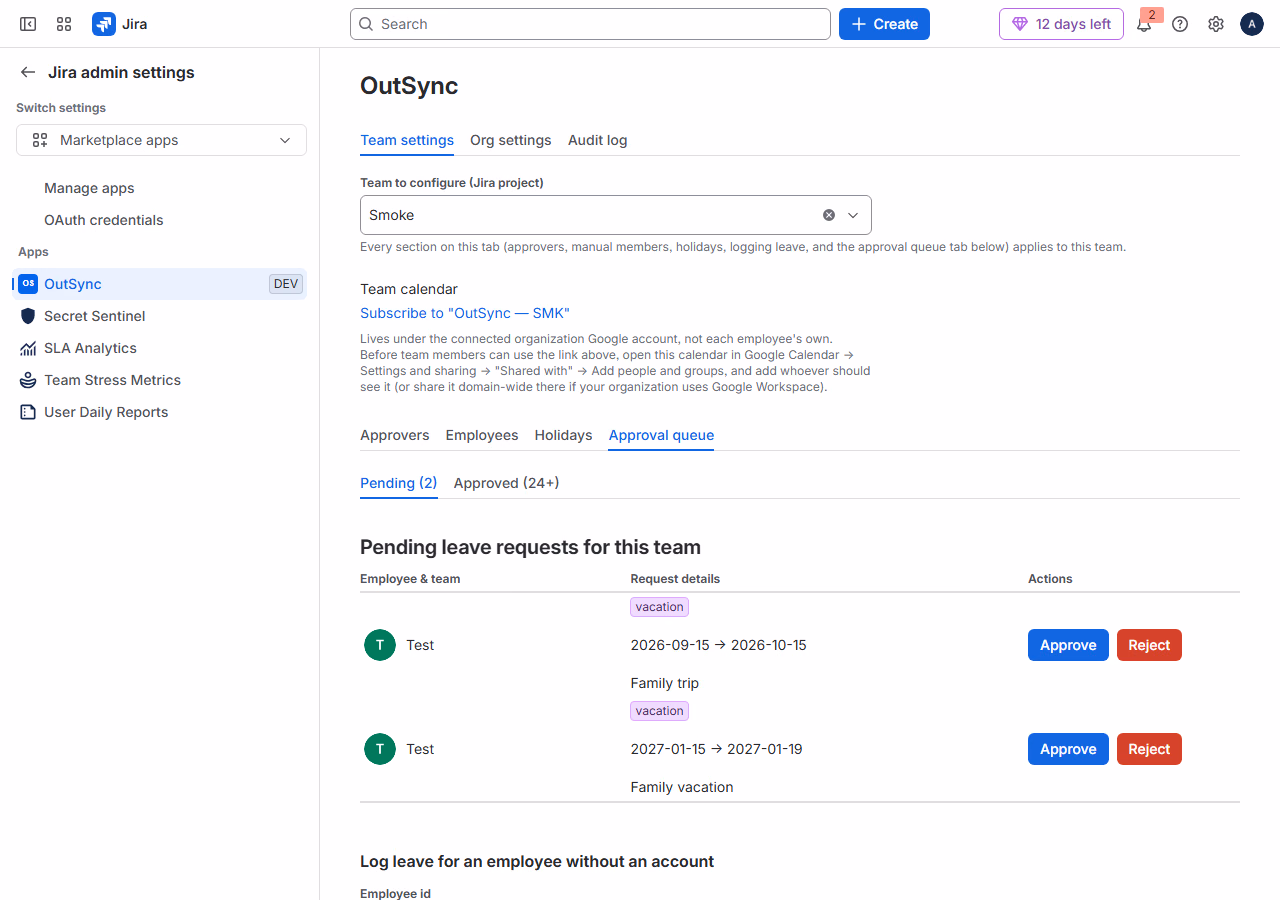Open the app switcher grid icon
1280x900 pixels.
click(x=64, y=24)
